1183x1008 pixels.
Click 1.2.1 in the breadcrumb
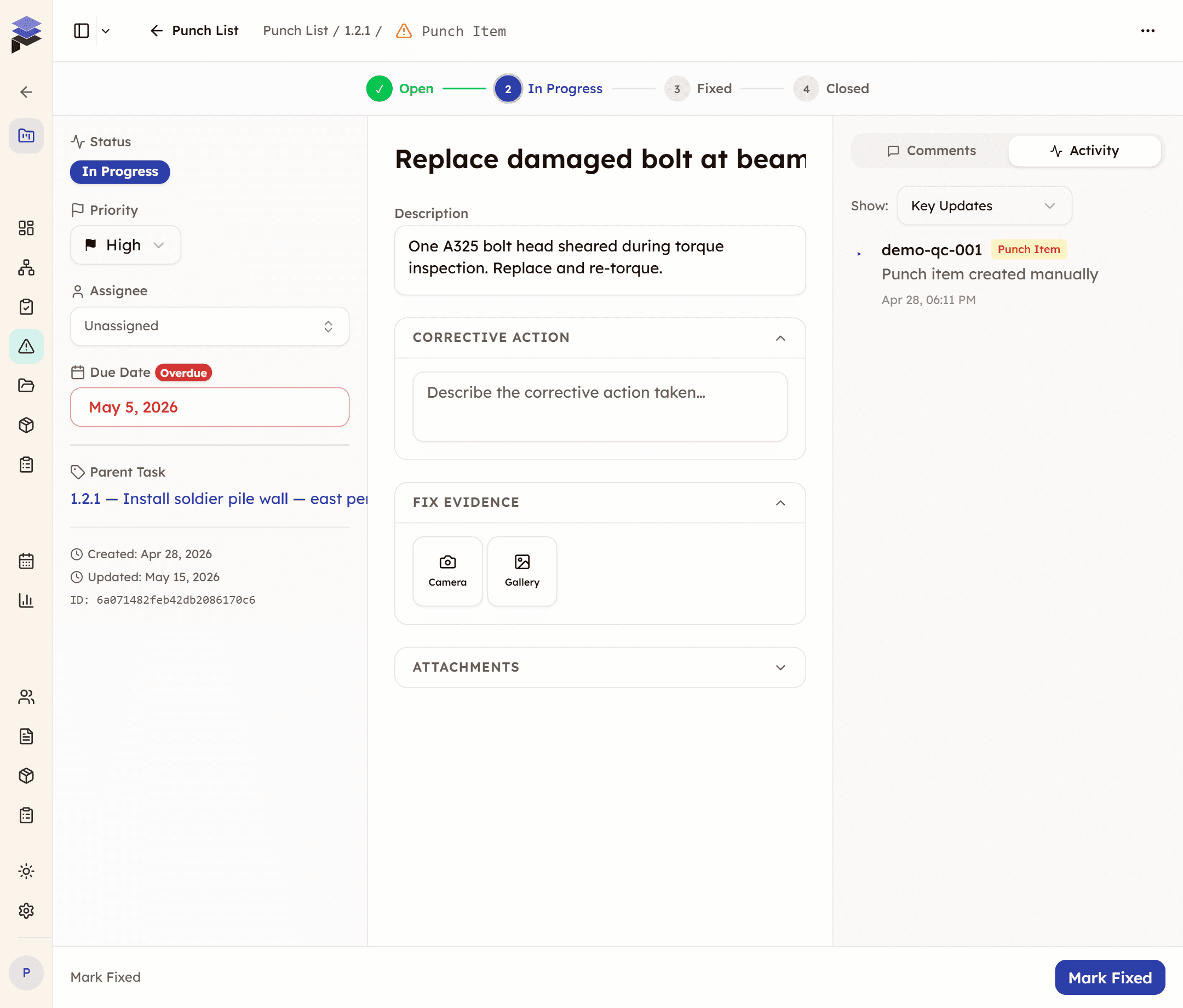click(x=358, y=31)
